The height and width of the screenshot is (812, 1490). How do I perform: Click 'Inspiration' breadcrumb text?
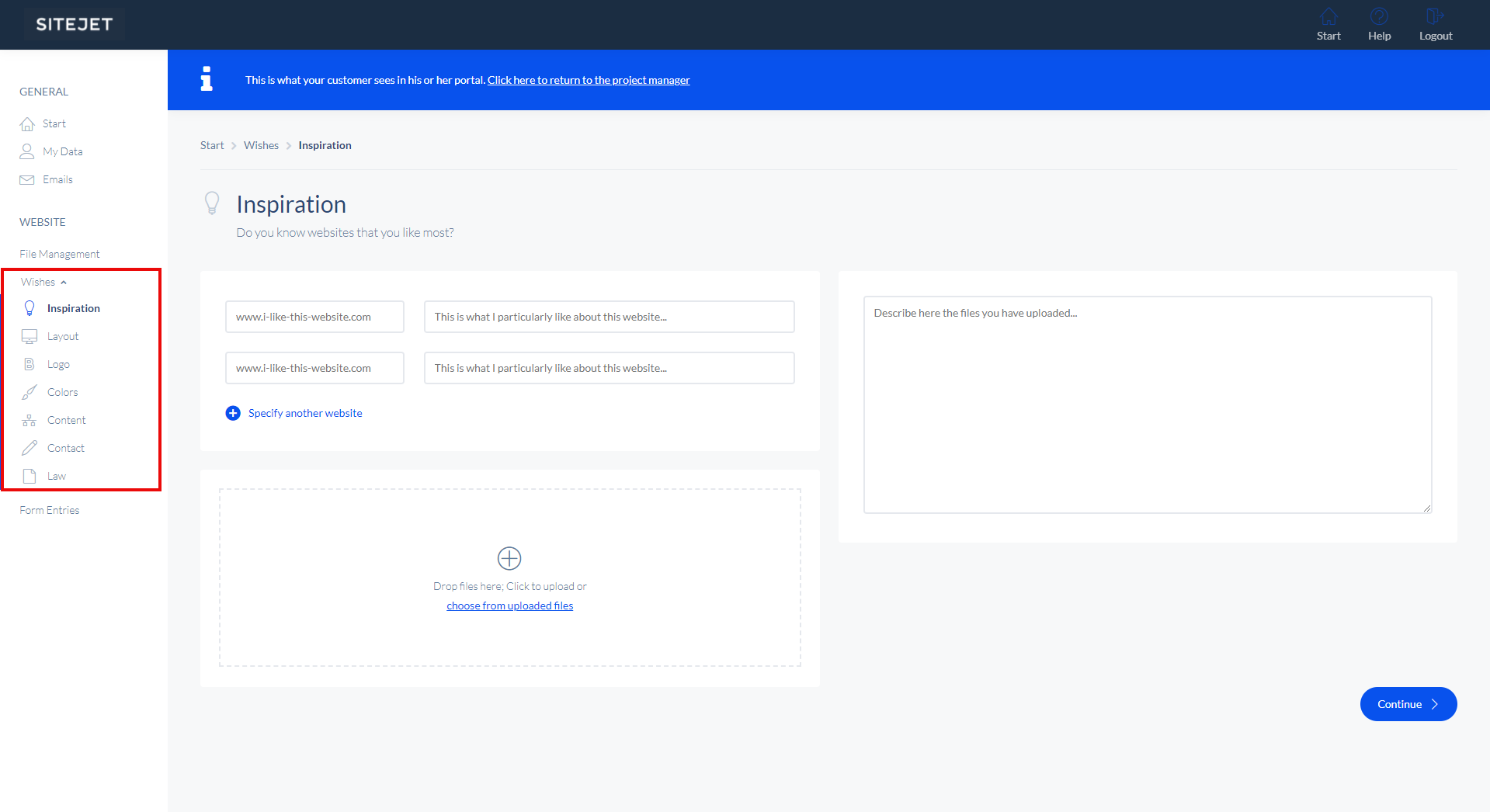(x=325, y=145)
